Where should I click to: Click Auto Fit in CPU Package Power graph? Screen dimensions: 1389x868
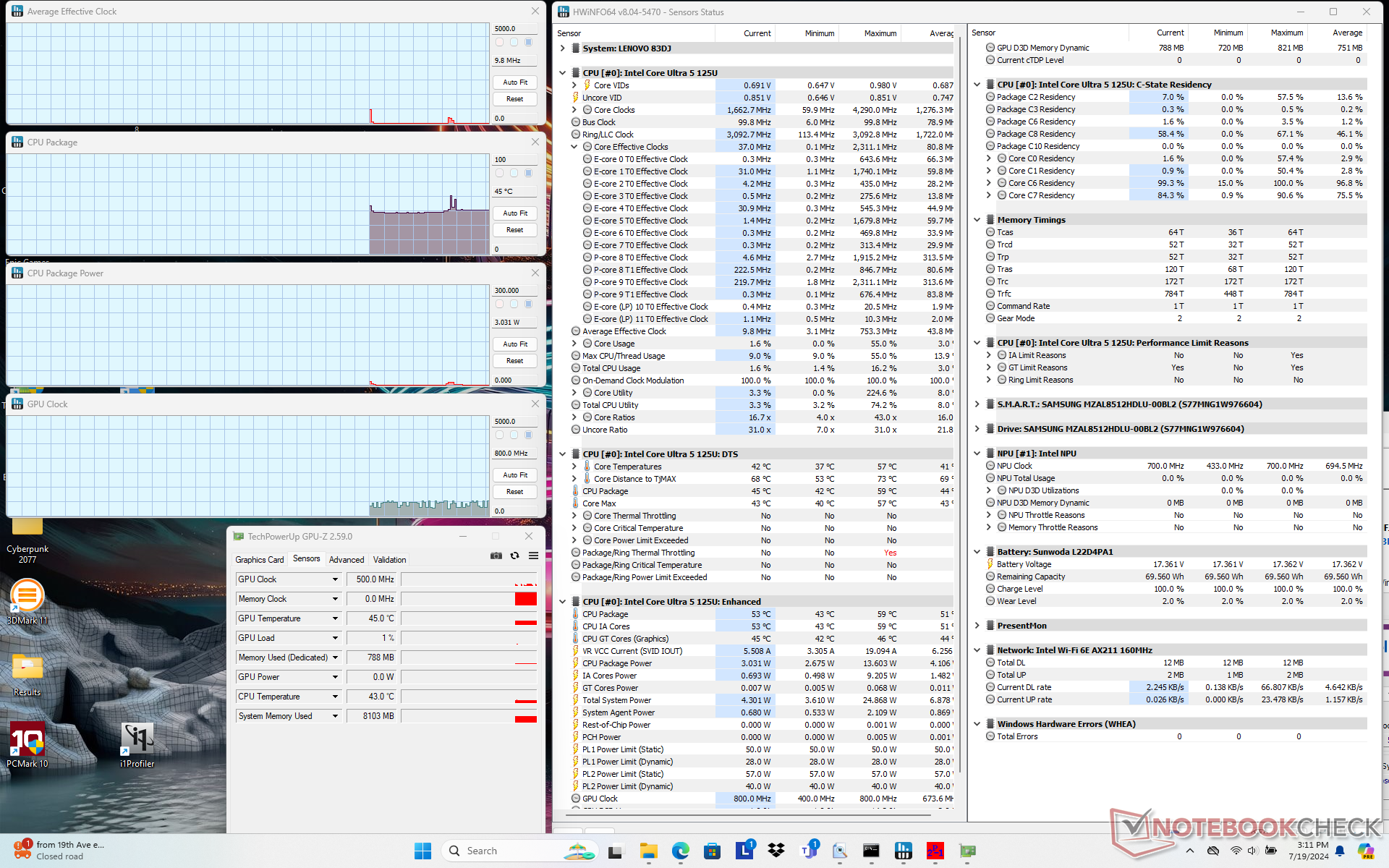(x=515, y=344)
